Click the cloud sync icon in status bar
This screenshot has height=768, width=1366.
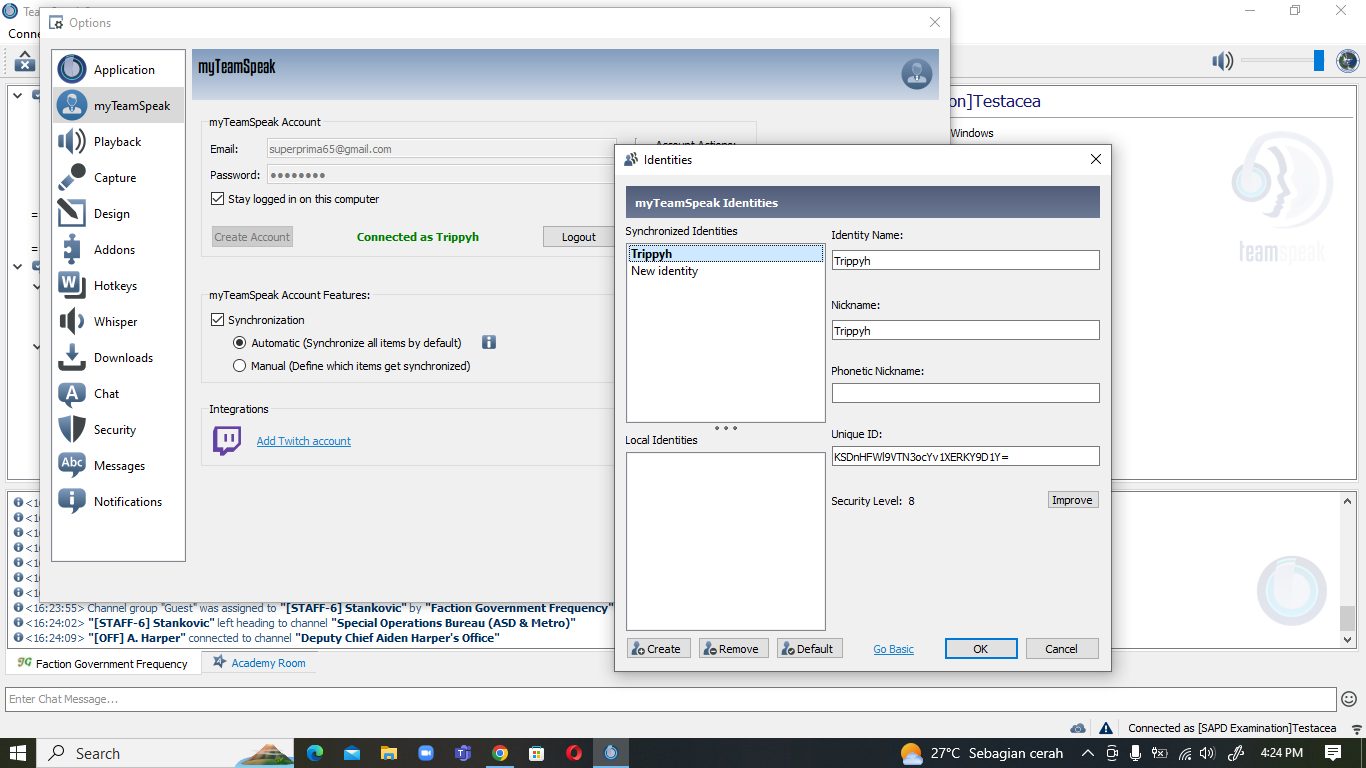pos(1078,728)
